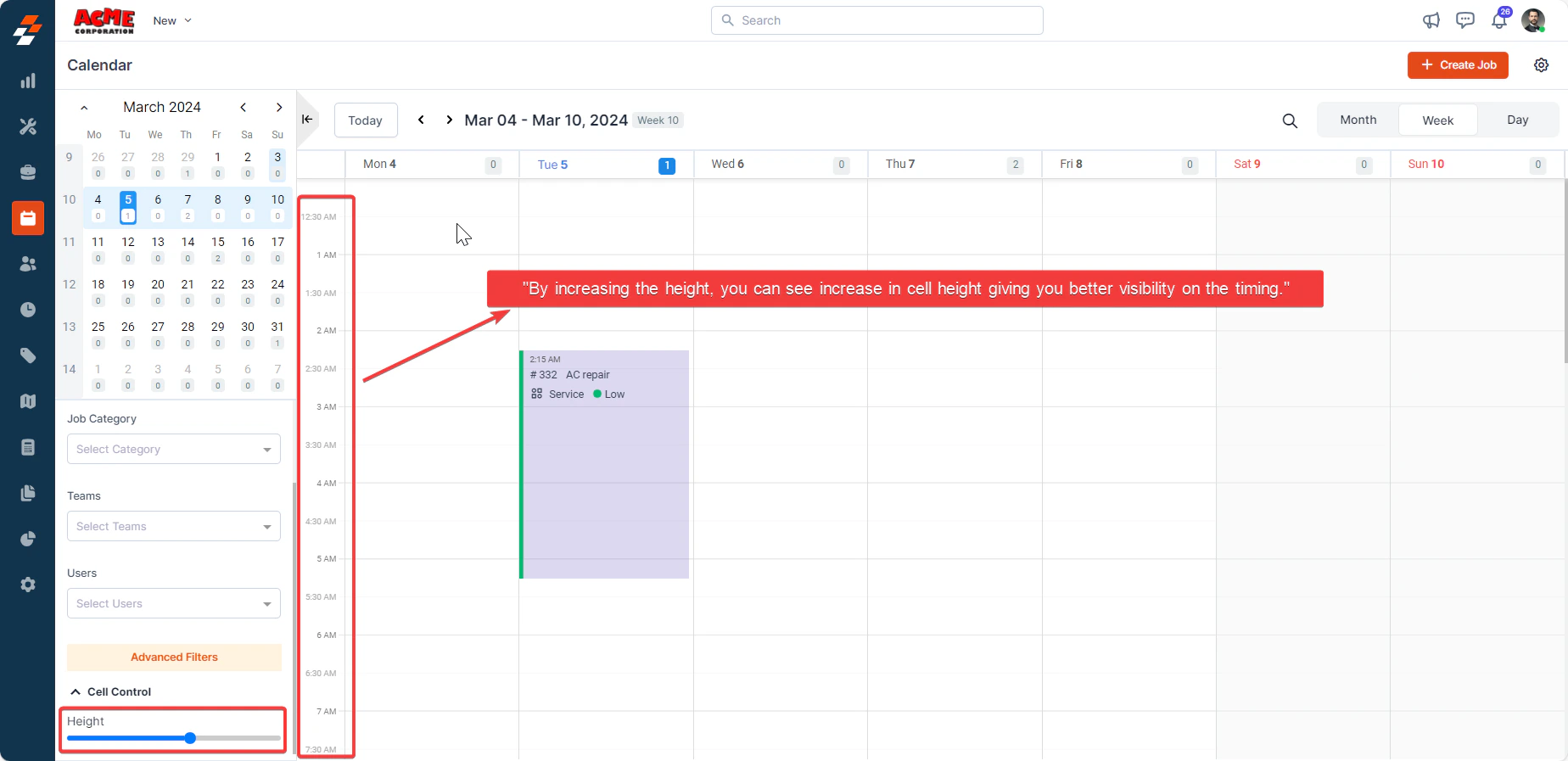Open the notifications bell icon
The image size is (1568, 761).
(1499, 20)
